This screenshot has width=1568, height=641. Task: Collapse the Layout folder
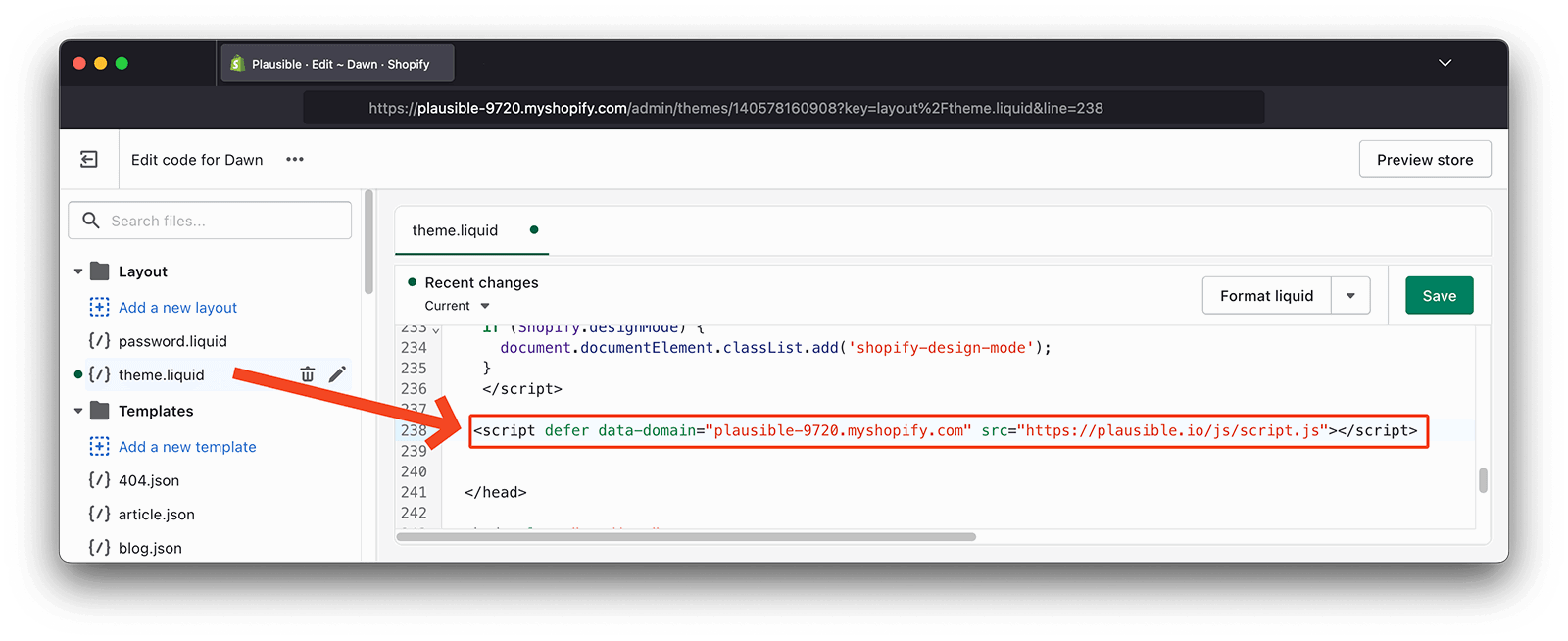point(78,271)
